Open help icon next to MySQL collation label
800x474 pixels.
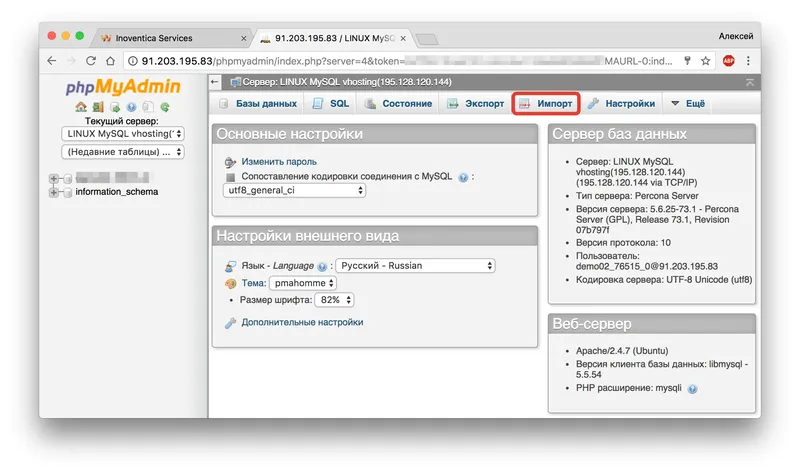(x=463, y=178)
